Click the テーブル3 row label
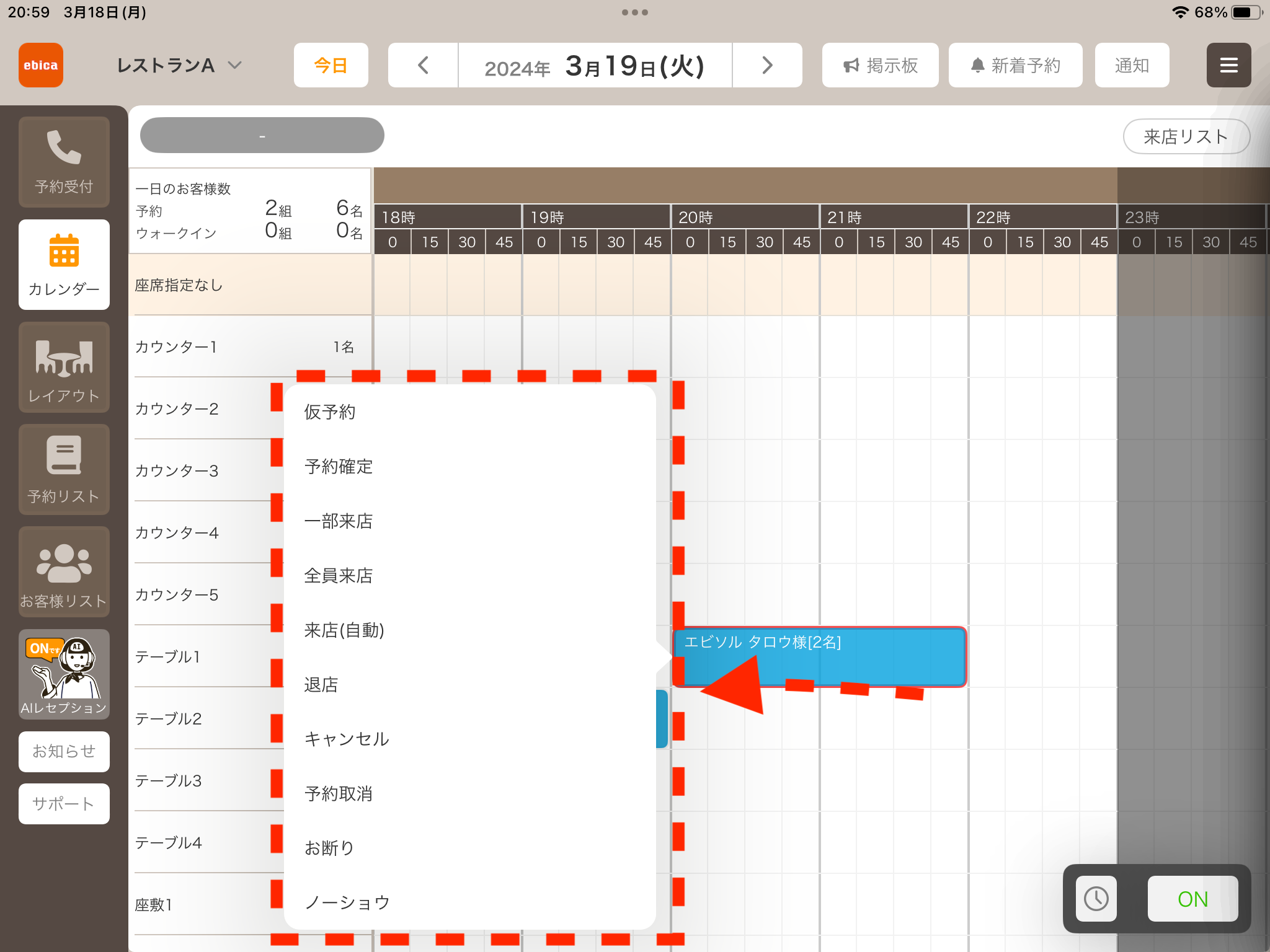This screenshot has width=1270, height=952. pyautogui.click(x=168, y=780)
